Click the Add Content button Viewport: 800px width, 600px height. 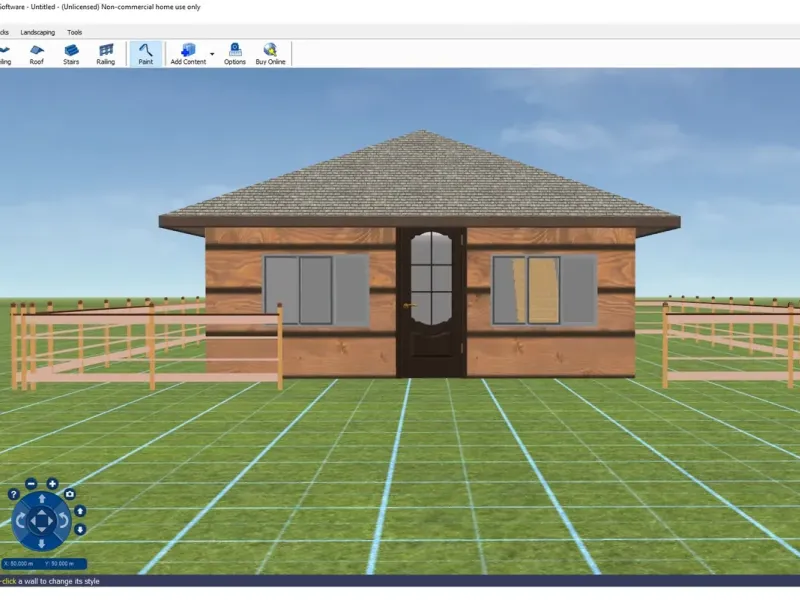tap(188, 54)
